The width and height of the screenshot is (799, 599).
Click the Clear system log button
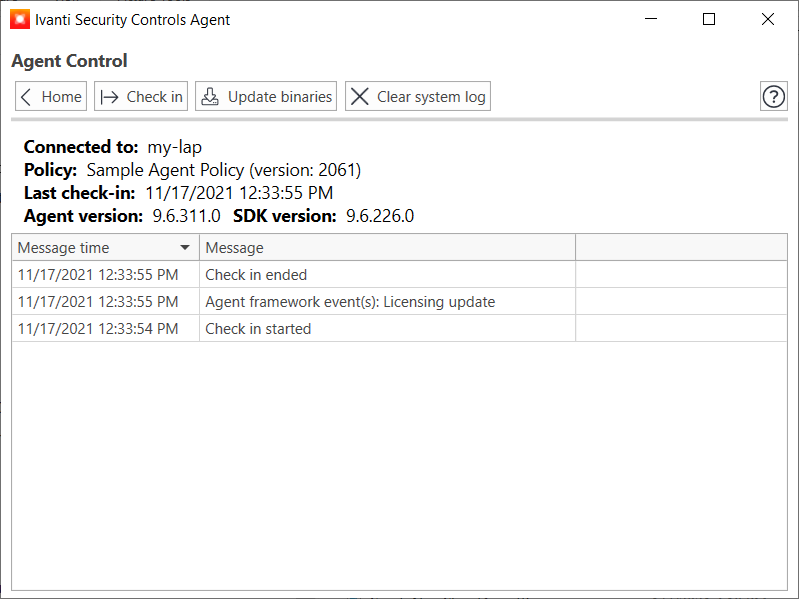[x=418, y=96]
